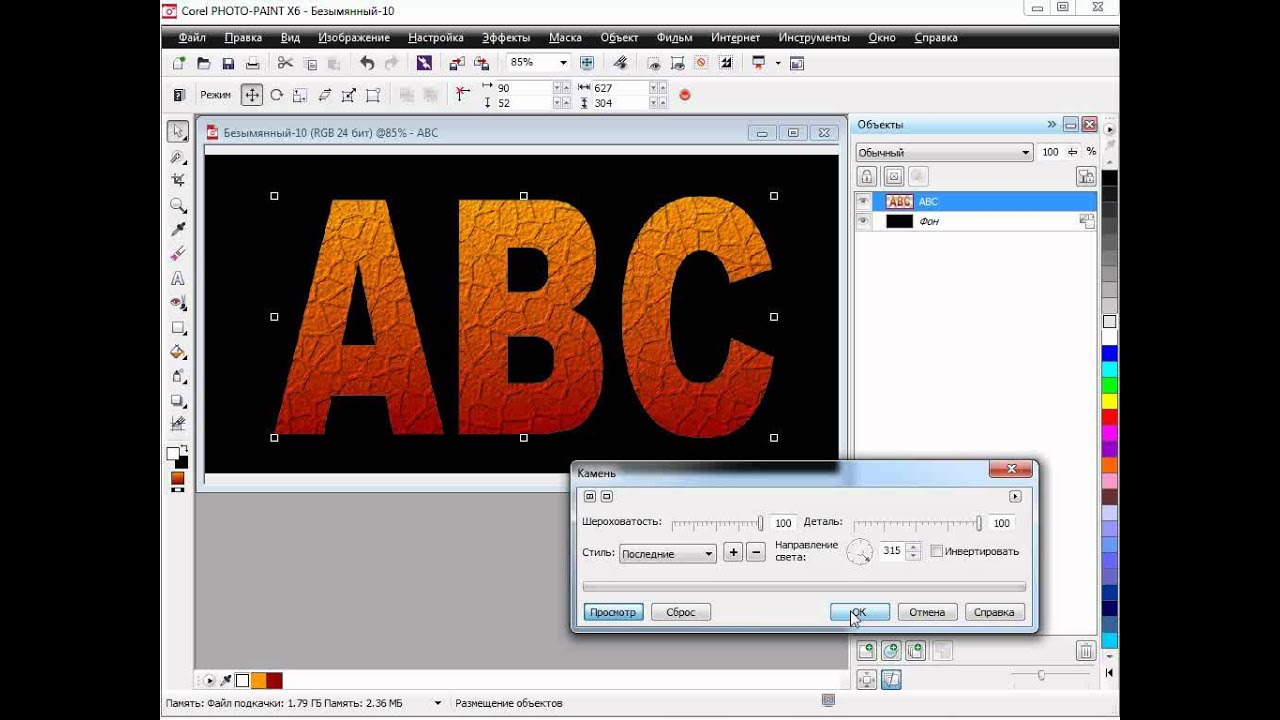
Task: Click the Деталь slider
Action: [x=917, y=523]
